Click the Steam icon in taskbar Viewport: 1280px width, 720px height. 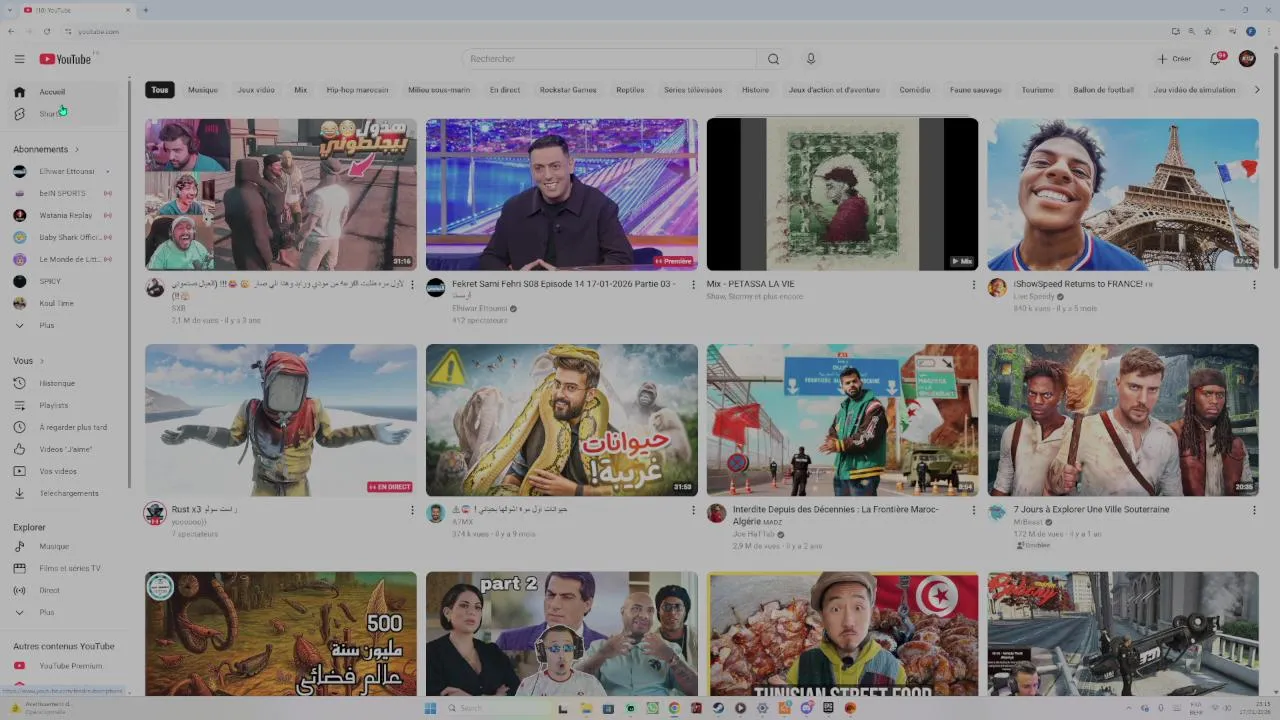pos(718,708)
